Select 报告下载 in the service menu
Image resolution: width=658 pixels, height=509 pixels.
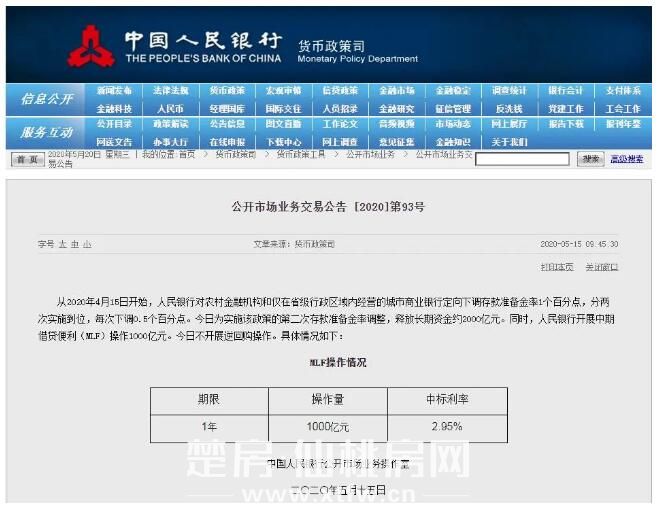566,124
